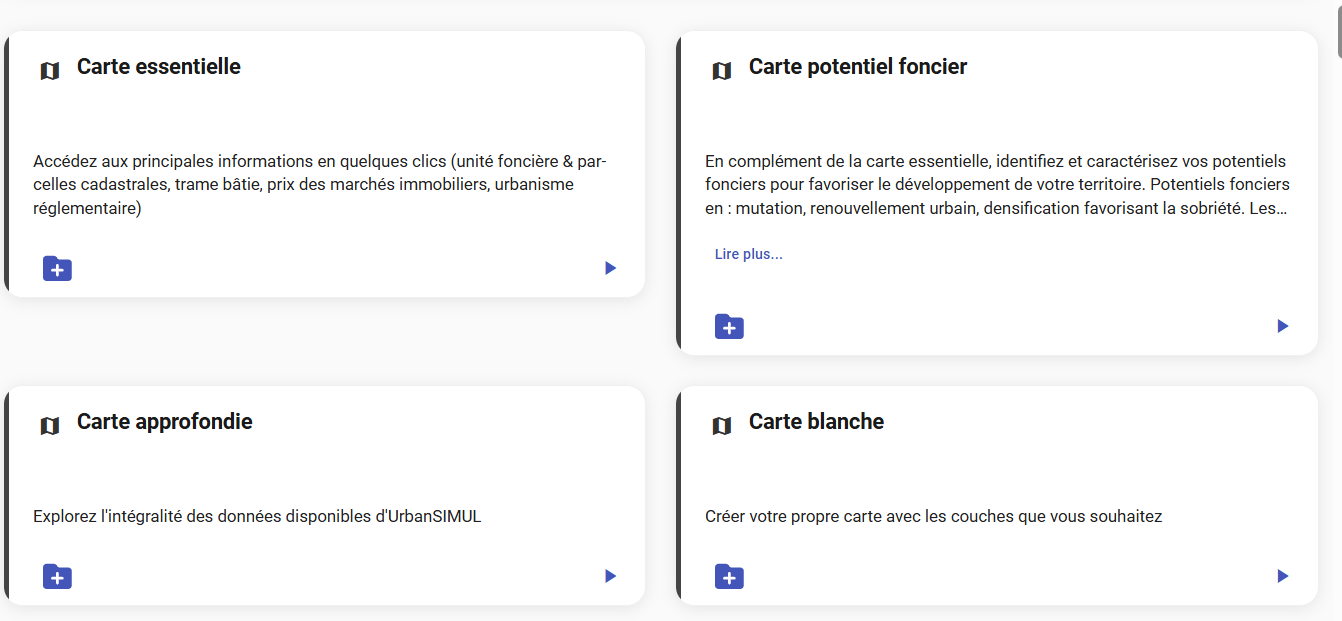This screenshot has width=1342, height=621.
Task: Click the Carte blanche description about creating your own map
Action: coord(934,517)
